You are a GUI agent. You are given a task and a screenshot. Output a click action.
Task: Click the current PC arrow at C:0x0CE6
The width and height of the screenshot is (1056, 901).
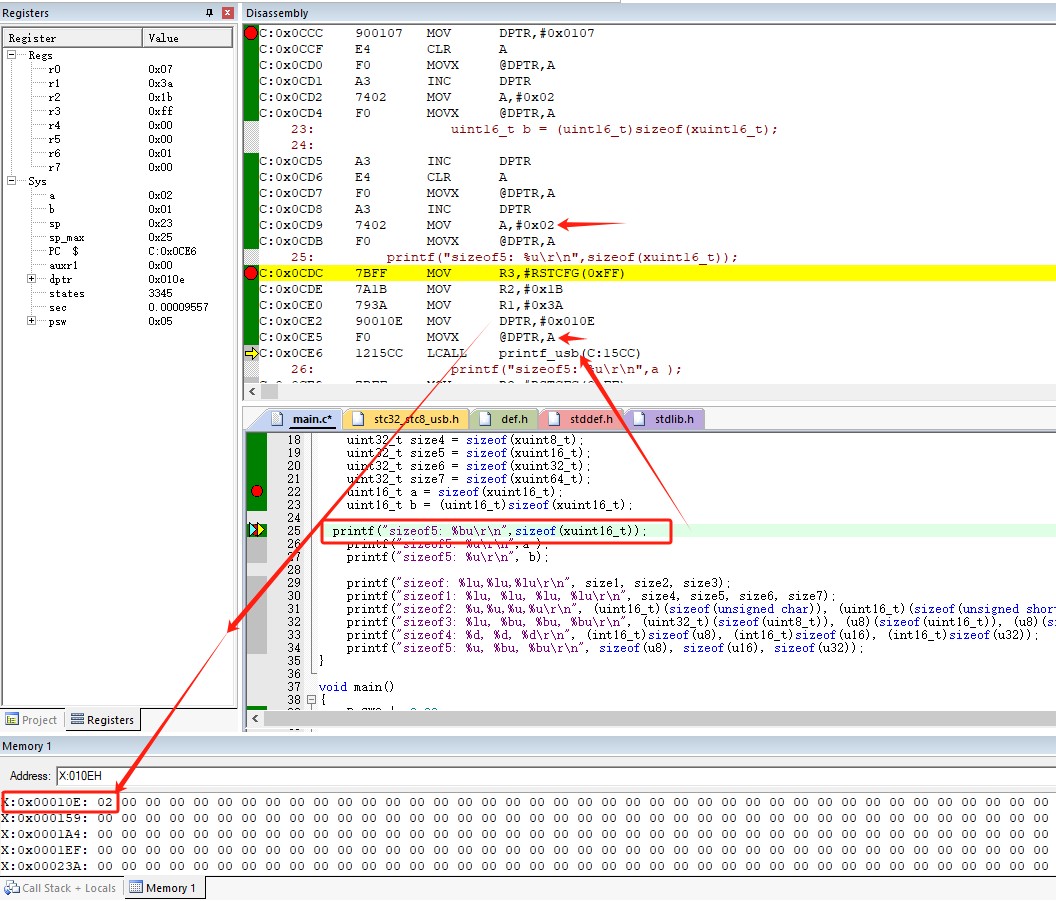point(251,353)
